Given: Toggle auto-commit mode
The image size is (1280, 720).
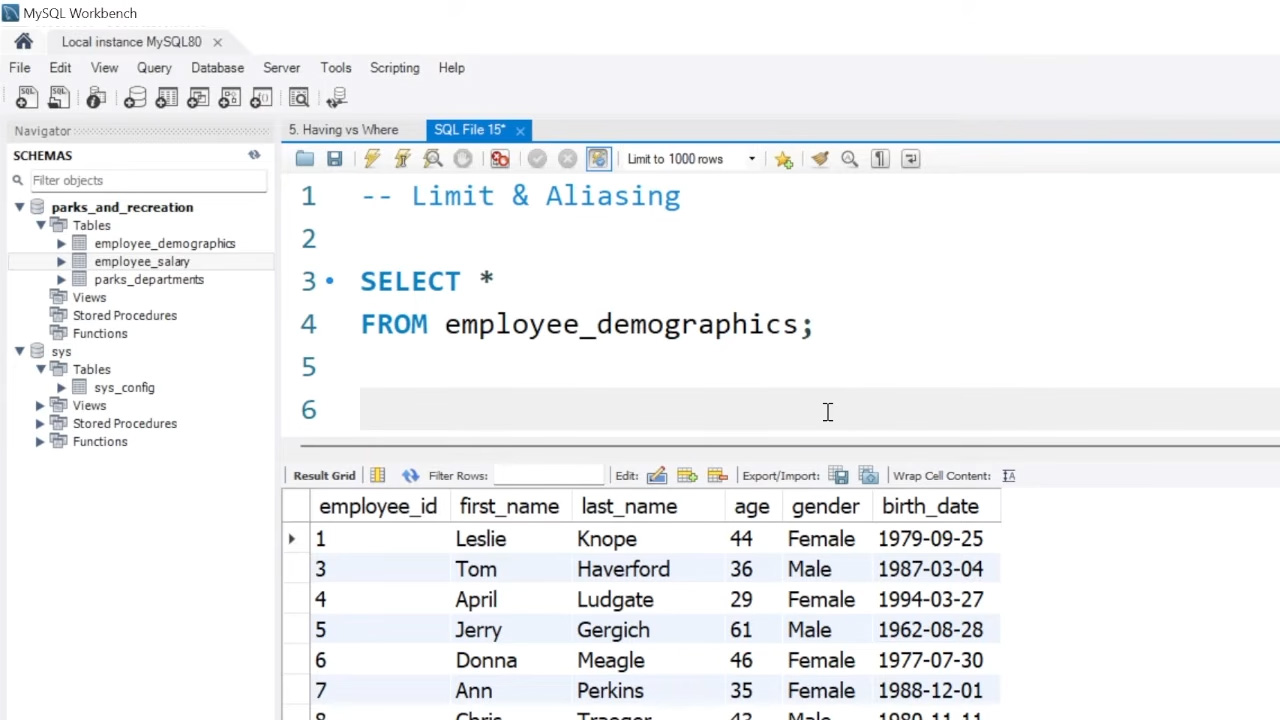Looking at the screenshot, I should click(x=598, y=159).
